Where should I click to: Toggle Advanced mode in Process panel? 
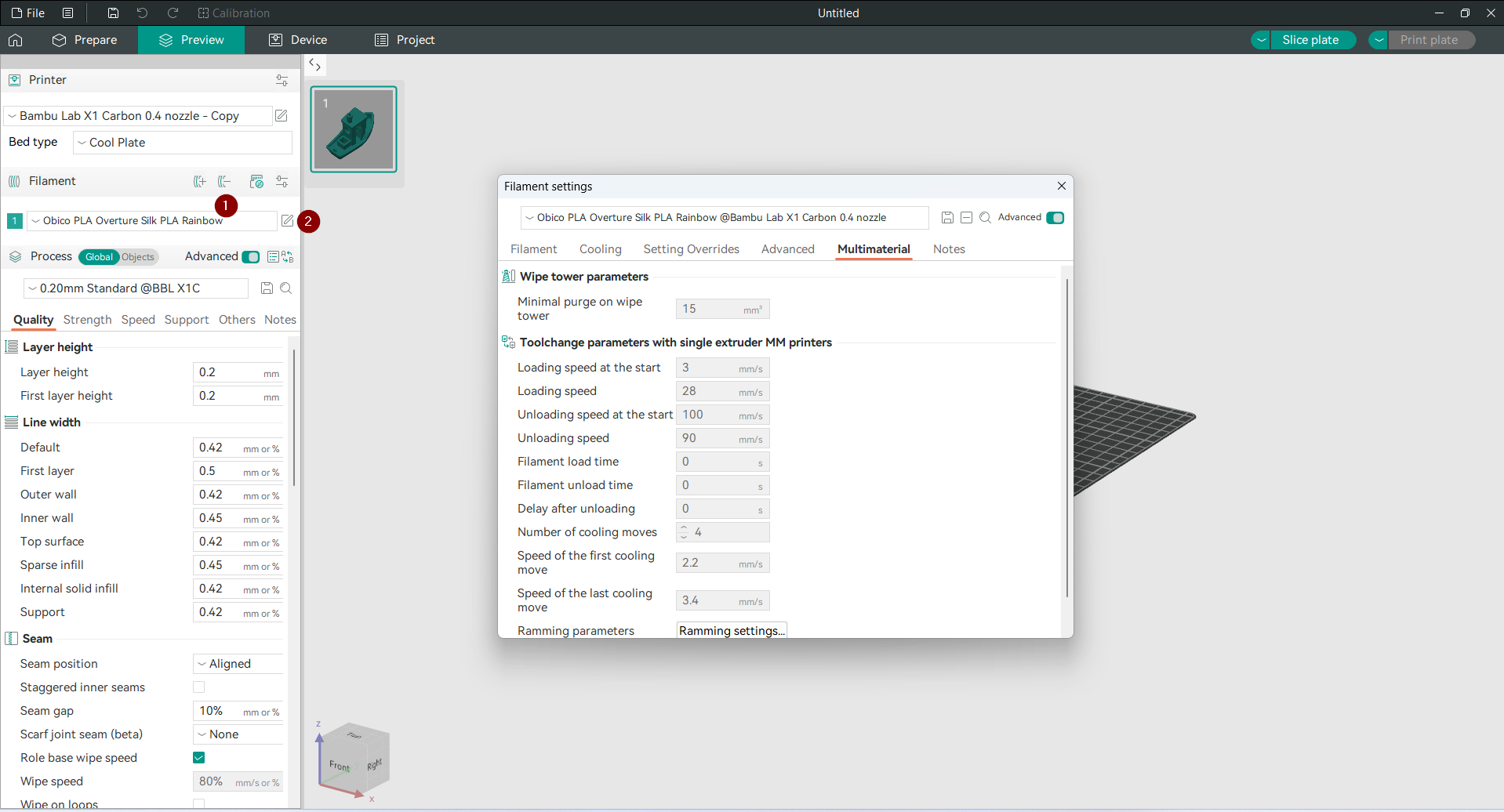pos(251,257)
